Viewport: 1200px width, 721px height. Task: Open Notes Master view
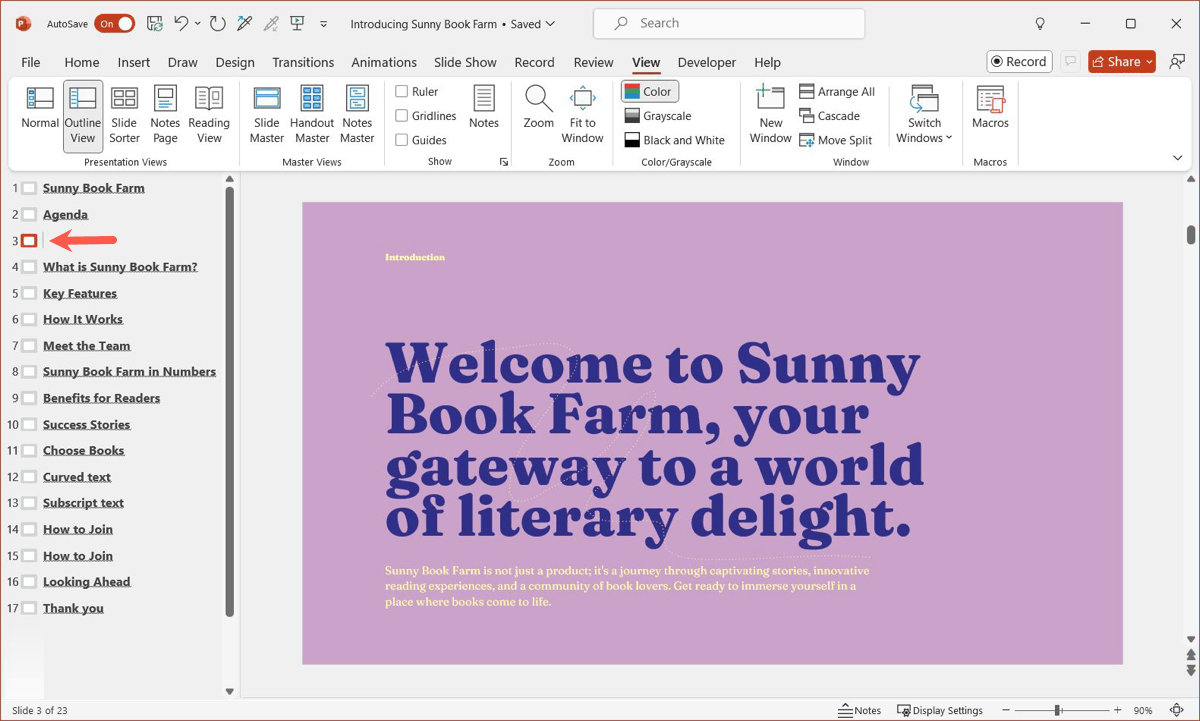coord(357,116)
